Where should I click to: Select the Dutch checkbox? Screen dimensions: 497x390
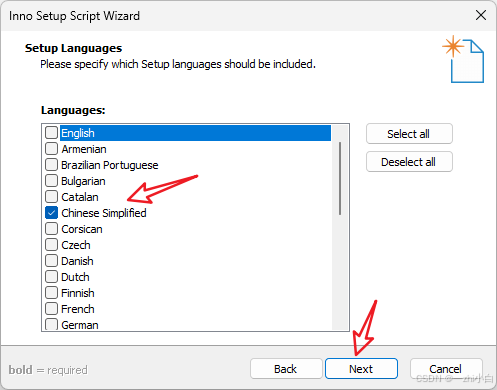(x=51, y=277)
